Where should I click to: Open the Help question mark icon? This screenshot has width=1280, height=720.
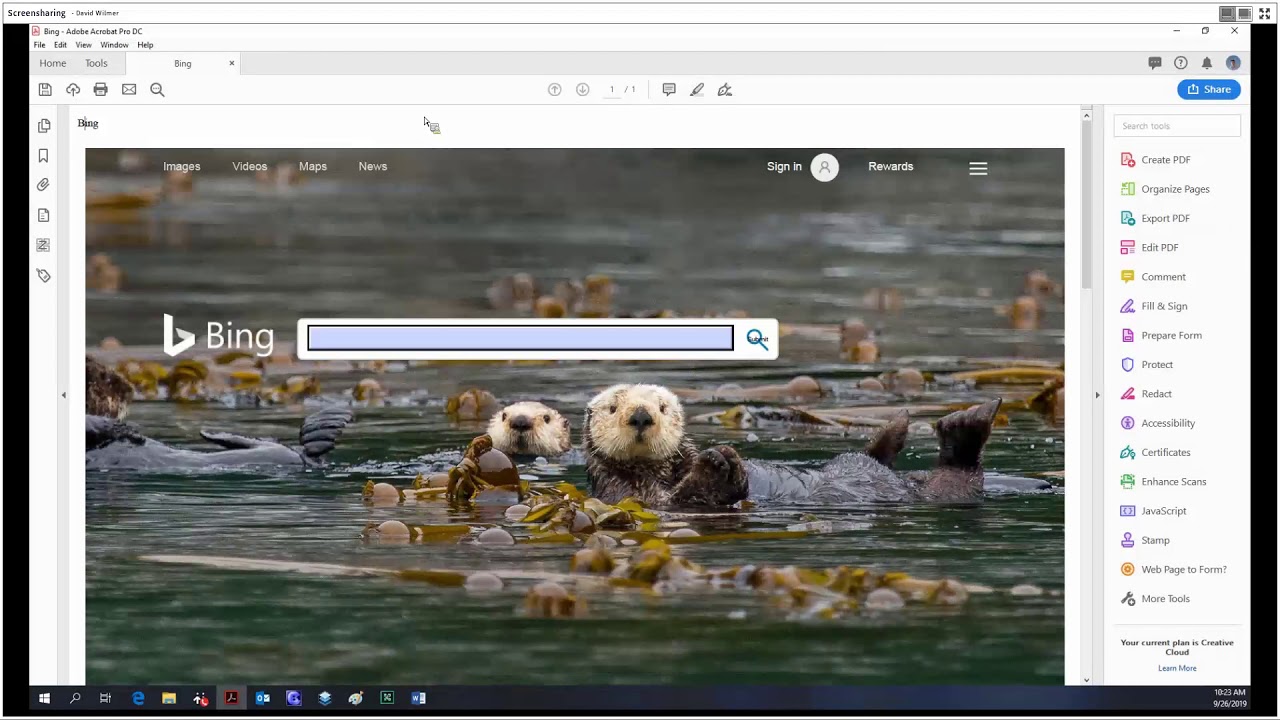1181,63
